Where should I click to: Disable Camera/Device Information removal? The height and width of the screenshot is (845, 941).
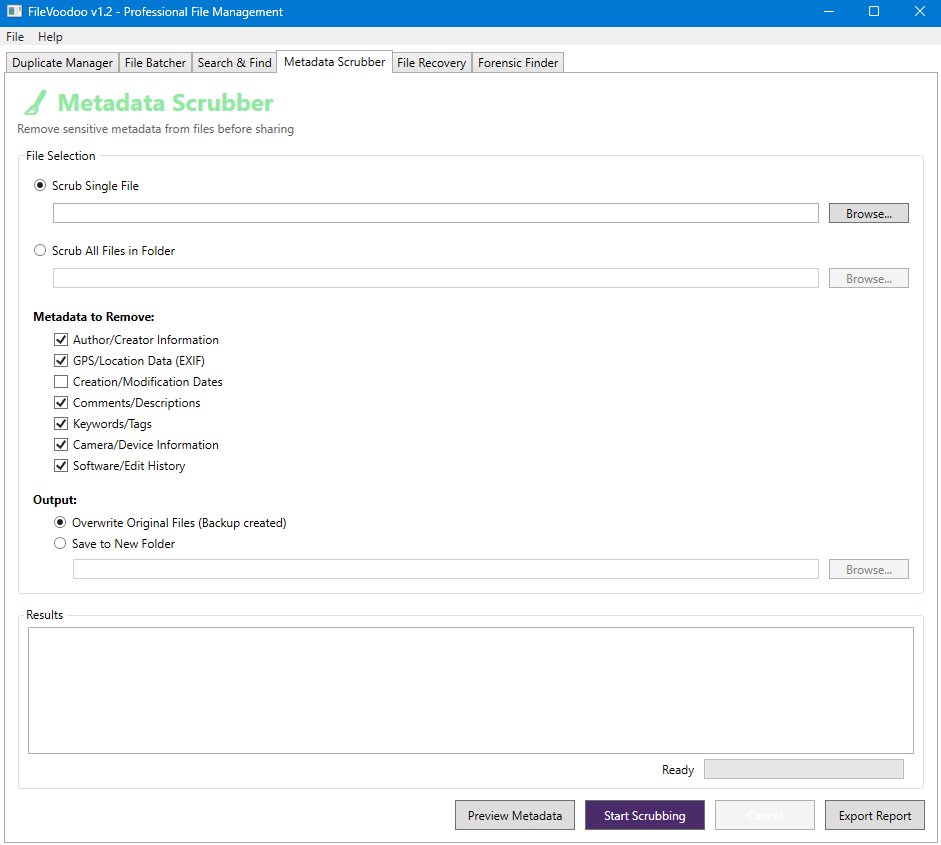61,445
